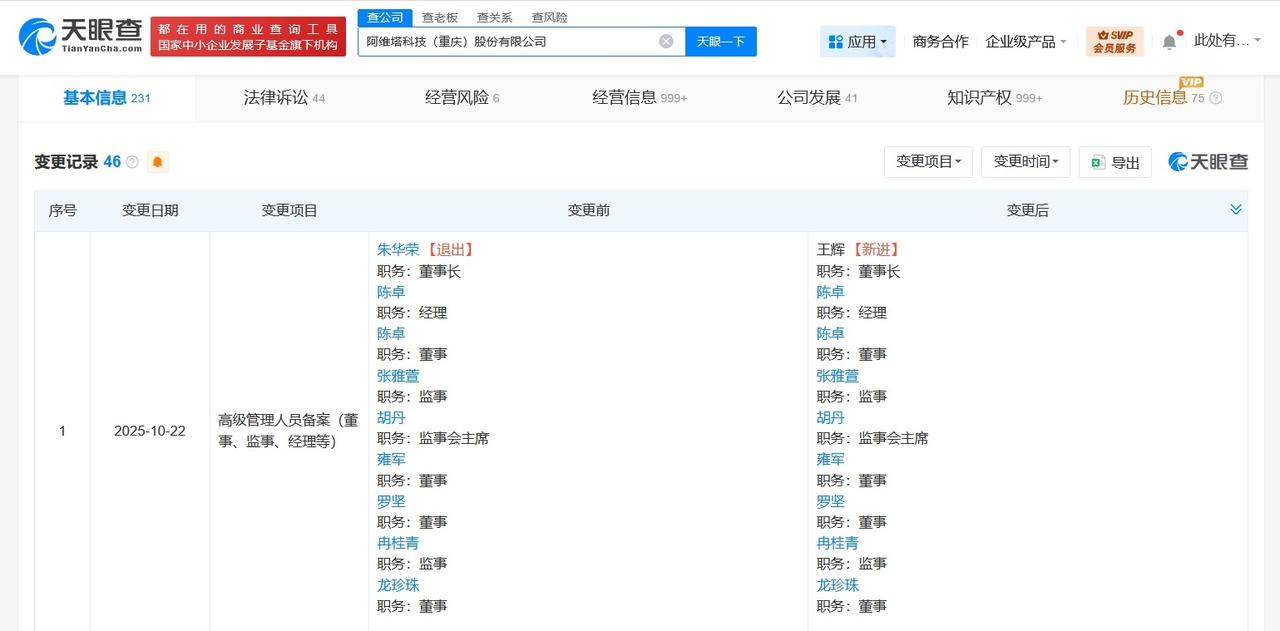Image resolution: width=1280 pixels, height=631 pixels.
Task: Select the 历史信息 VIP tab
Action: [x=1164, y=98]
